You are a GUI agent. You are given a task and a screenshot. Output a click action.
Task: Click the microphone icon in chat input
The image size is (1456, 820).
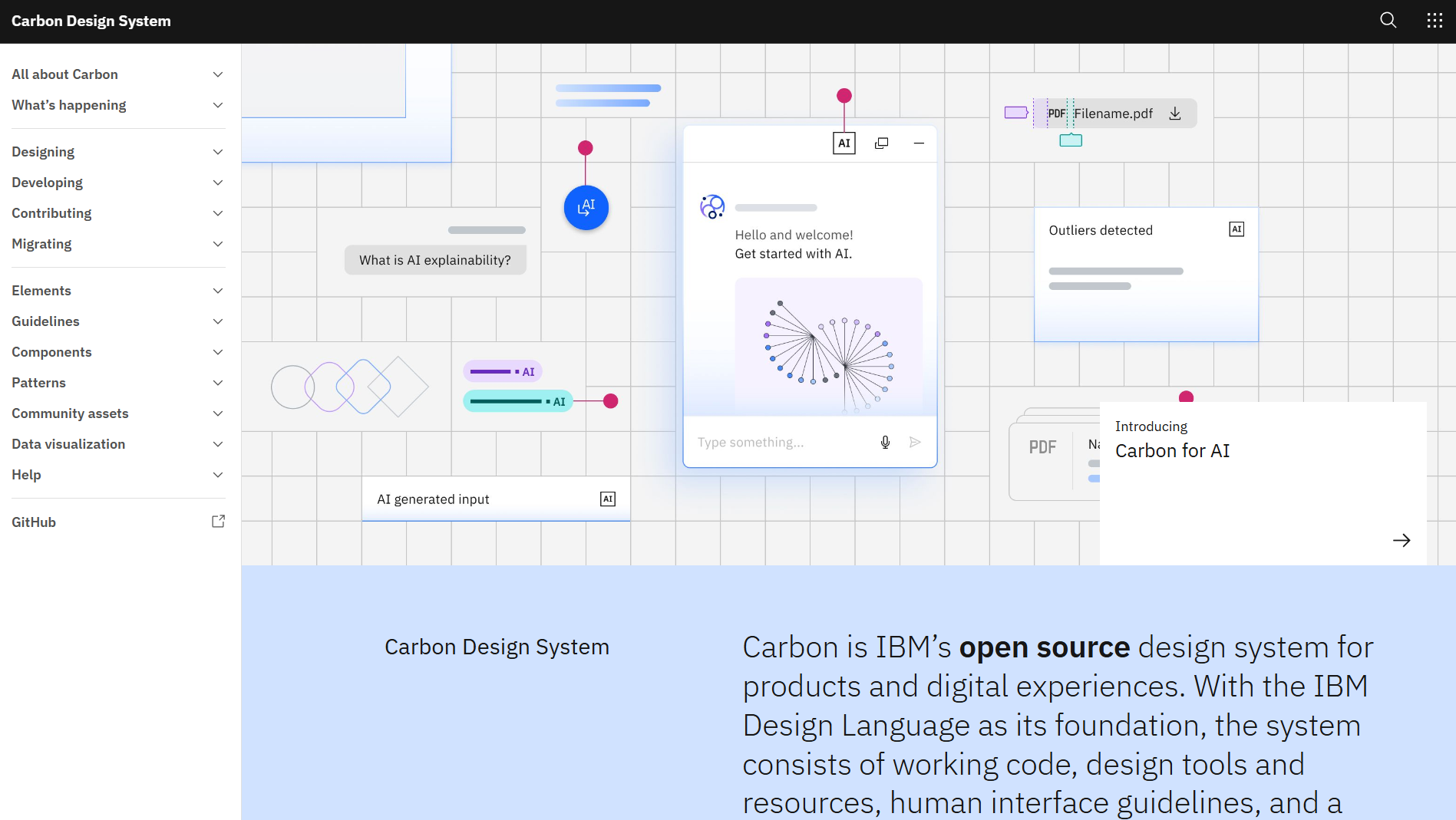[885, 442]
